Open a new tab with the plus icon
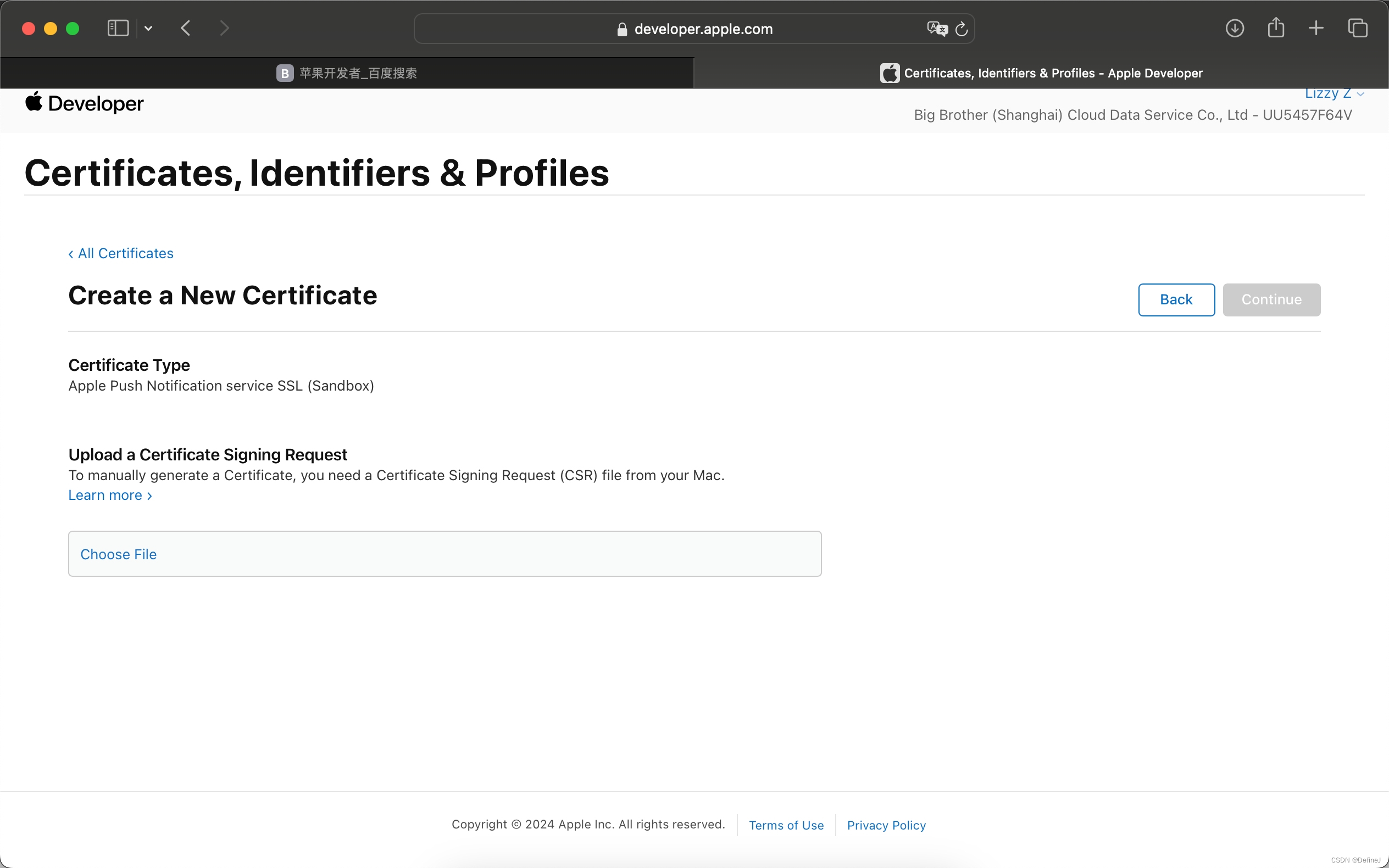Viewport: 1389px width, 868px height. pyautogui.click(x=1316, y=28)
